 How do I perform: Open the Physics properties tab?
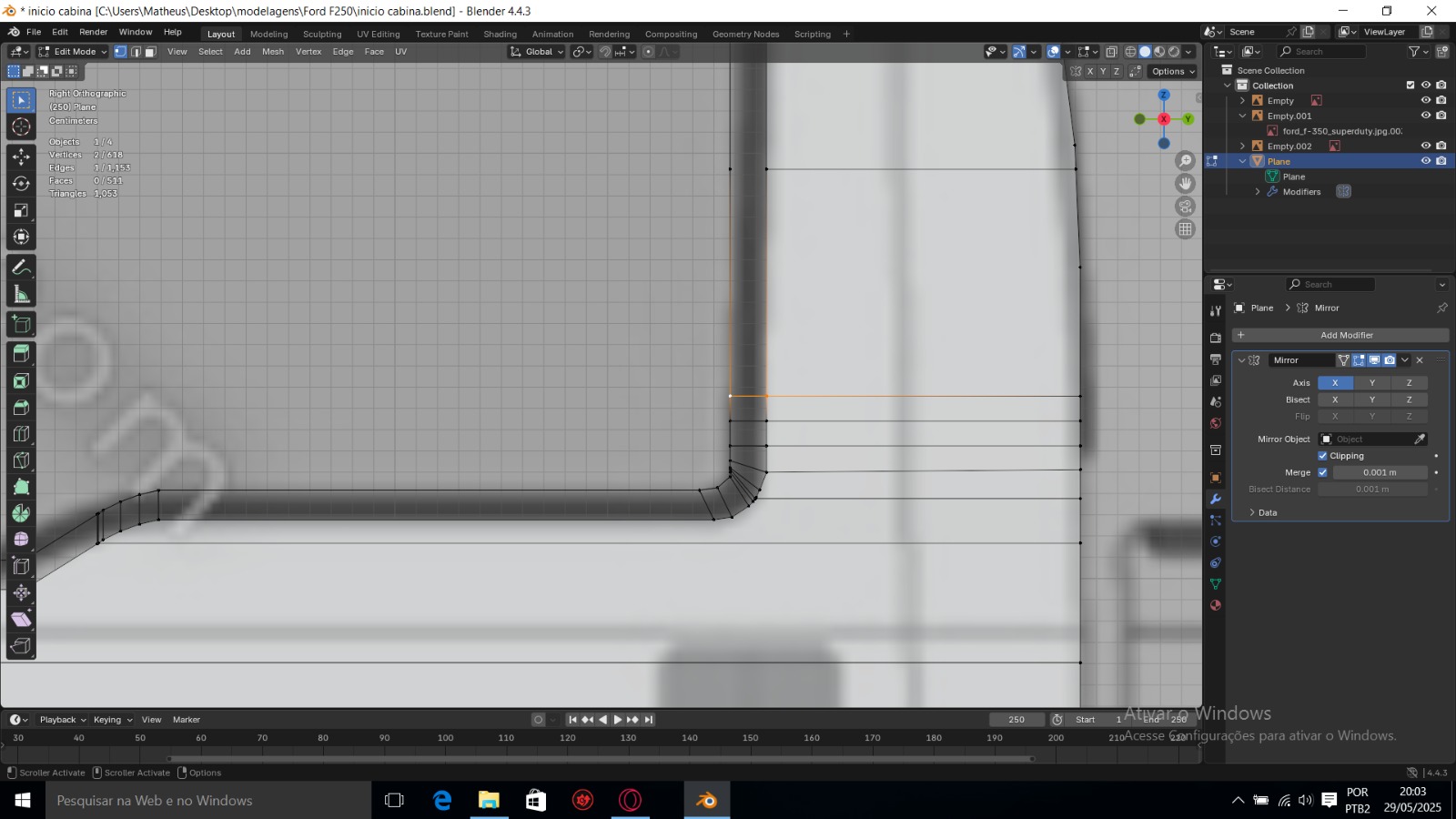(1215, 541)
